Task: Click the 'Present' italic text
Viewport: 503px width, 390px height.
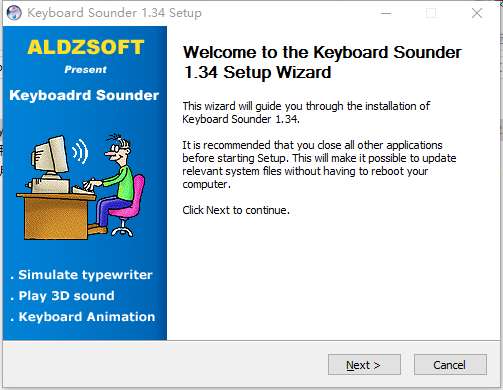Action: (x=85, y=70)
